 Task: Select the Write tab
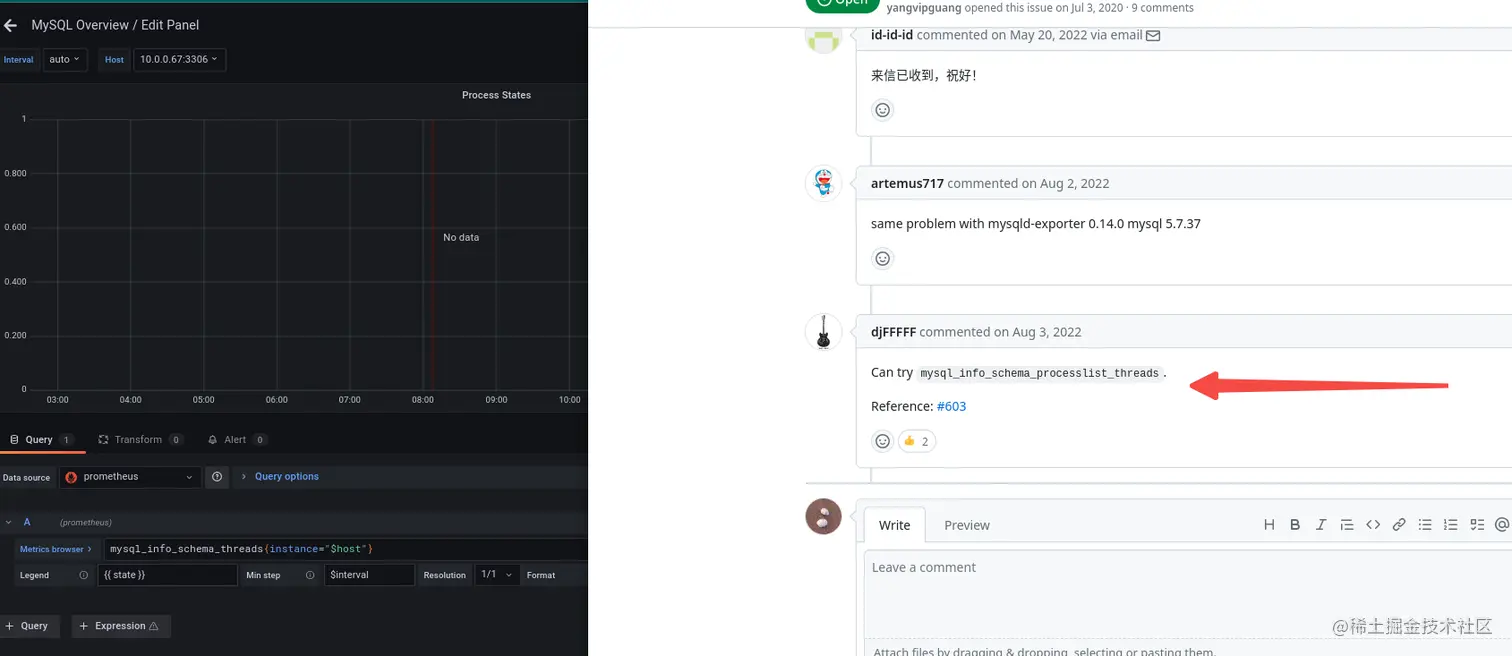894,525
